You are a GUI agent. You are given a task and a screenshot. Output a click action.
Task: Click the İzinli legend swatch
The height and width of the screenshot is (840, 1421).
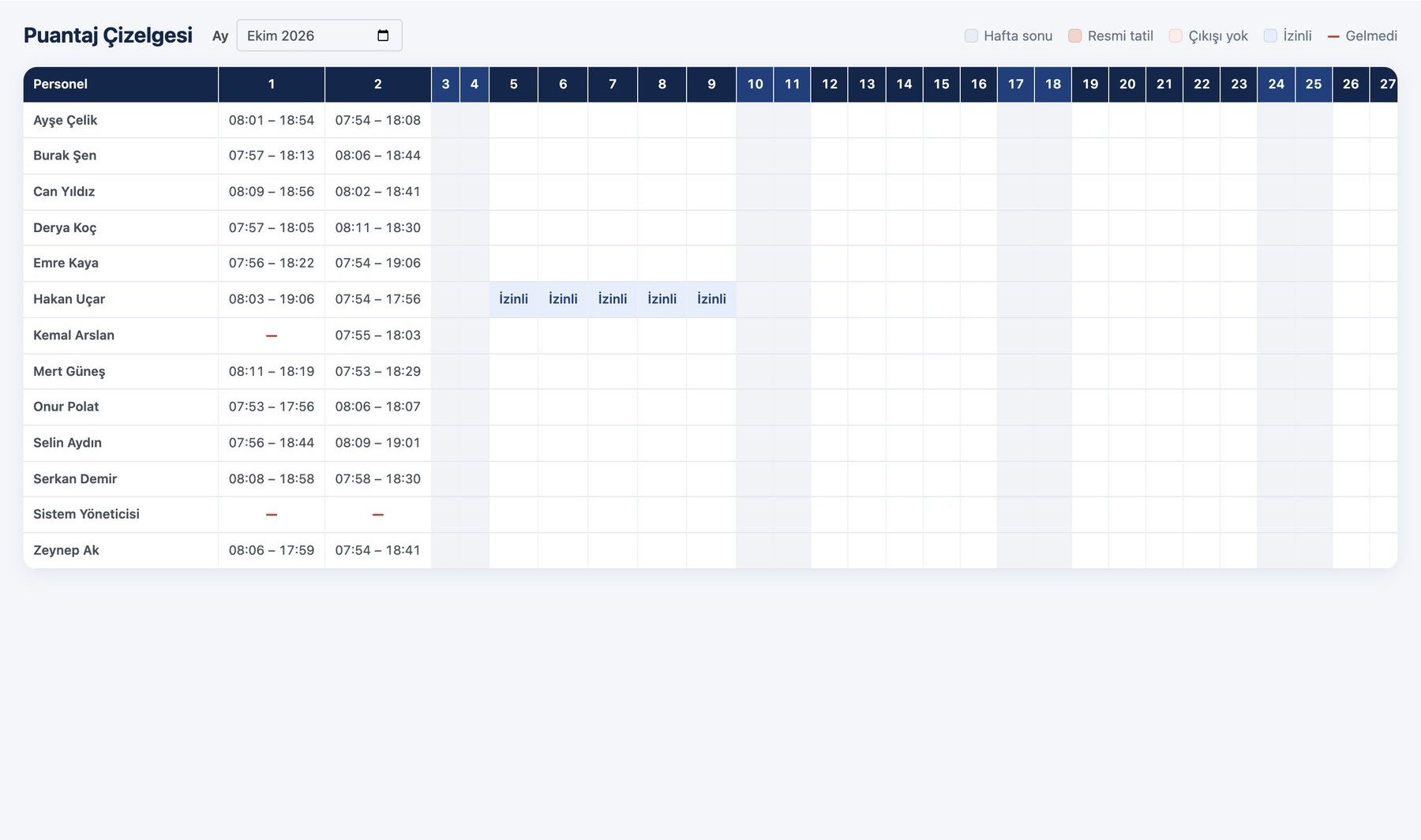pyautogui.click(x=1270, y=36)
